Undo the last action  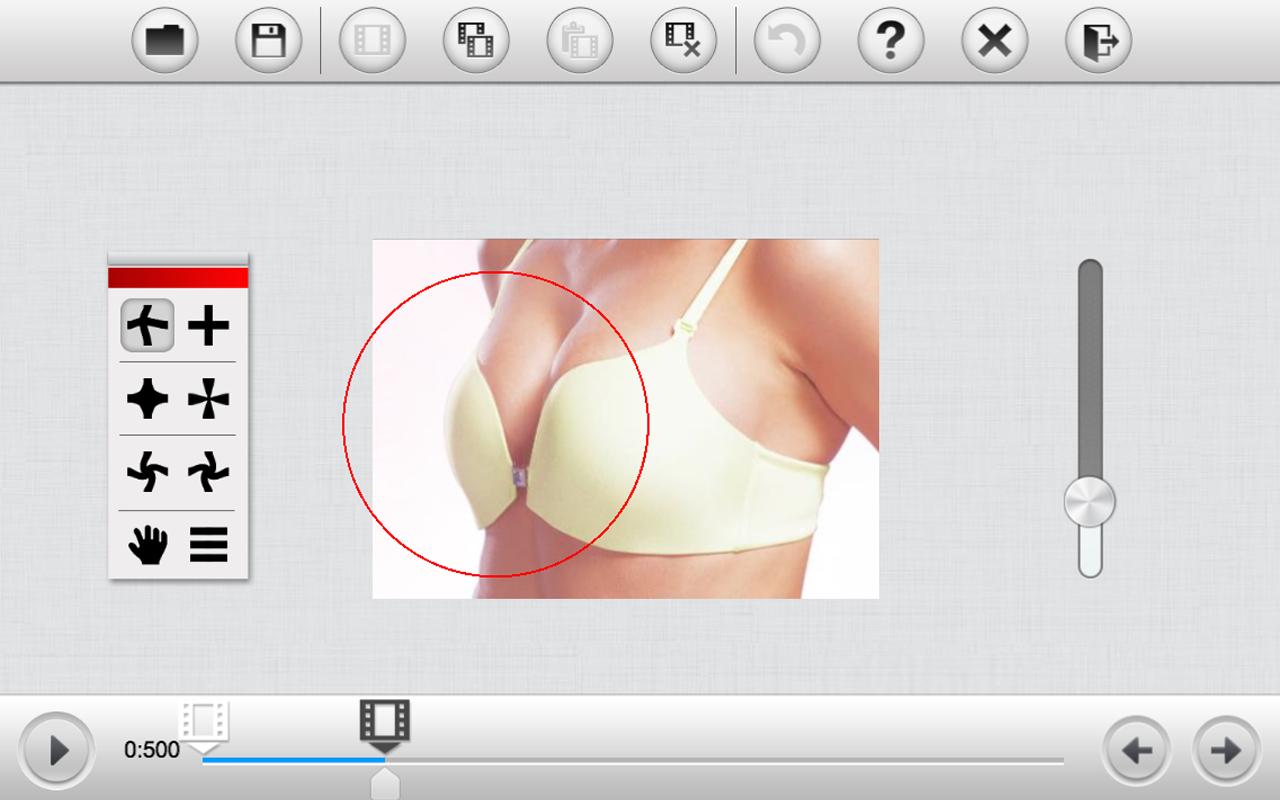[787, 41]
